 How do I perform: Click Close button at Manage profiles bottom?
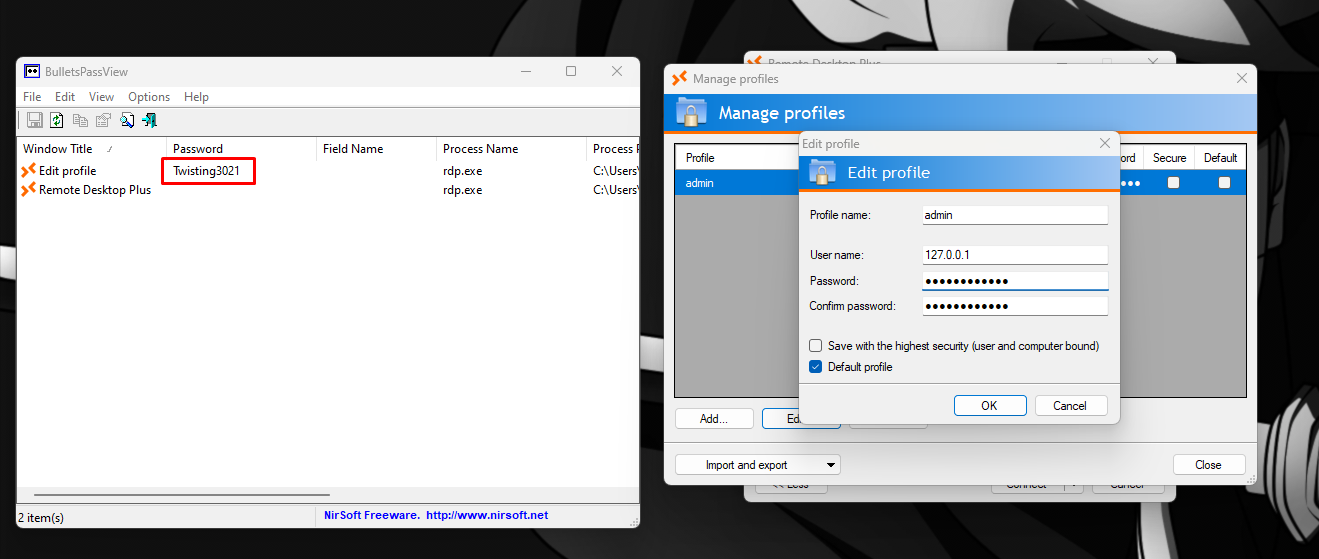pyautogui.click(x=1208, y=465)
